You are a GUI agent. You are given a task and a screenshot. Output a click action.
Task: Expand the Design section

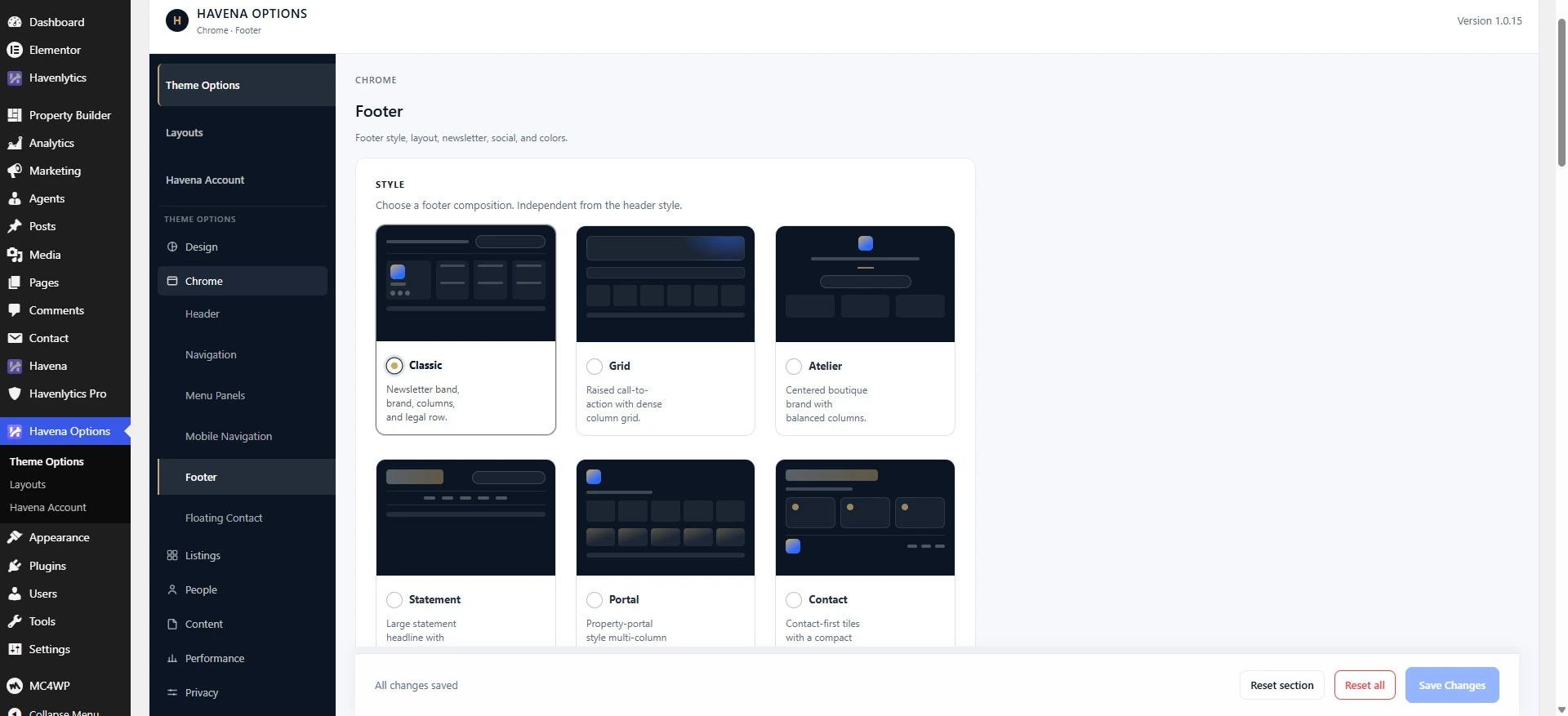243,247
